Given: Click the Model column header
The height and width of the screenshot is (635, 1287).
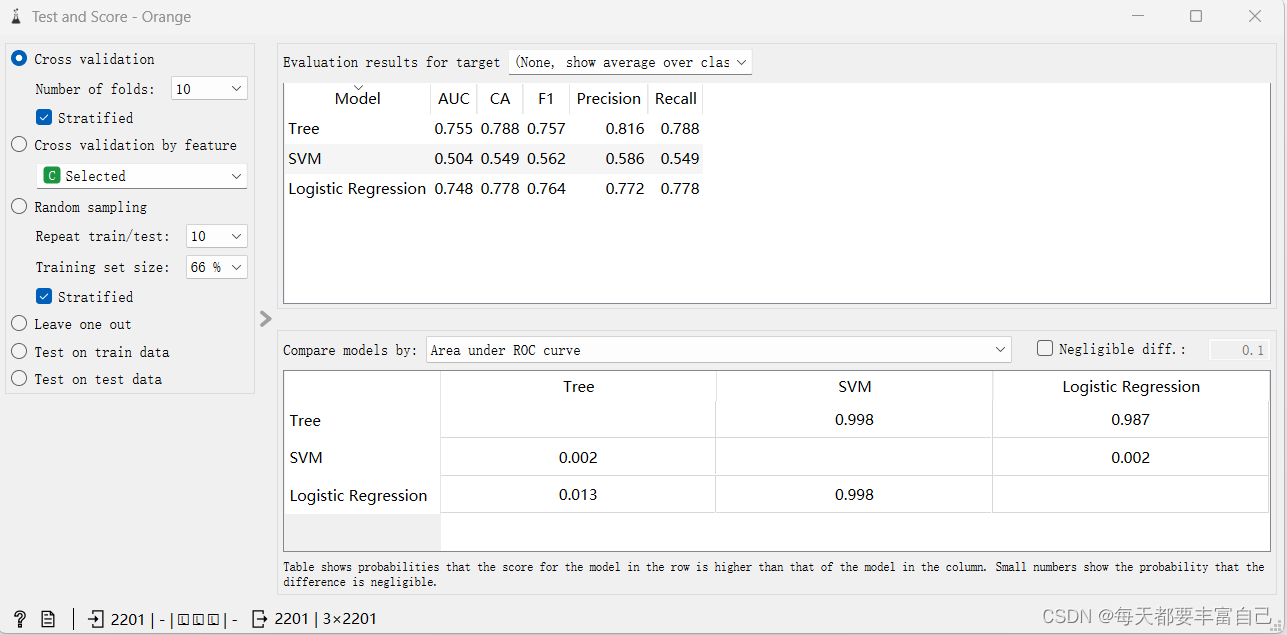Looking at the screenshot, I should [358, 98].
